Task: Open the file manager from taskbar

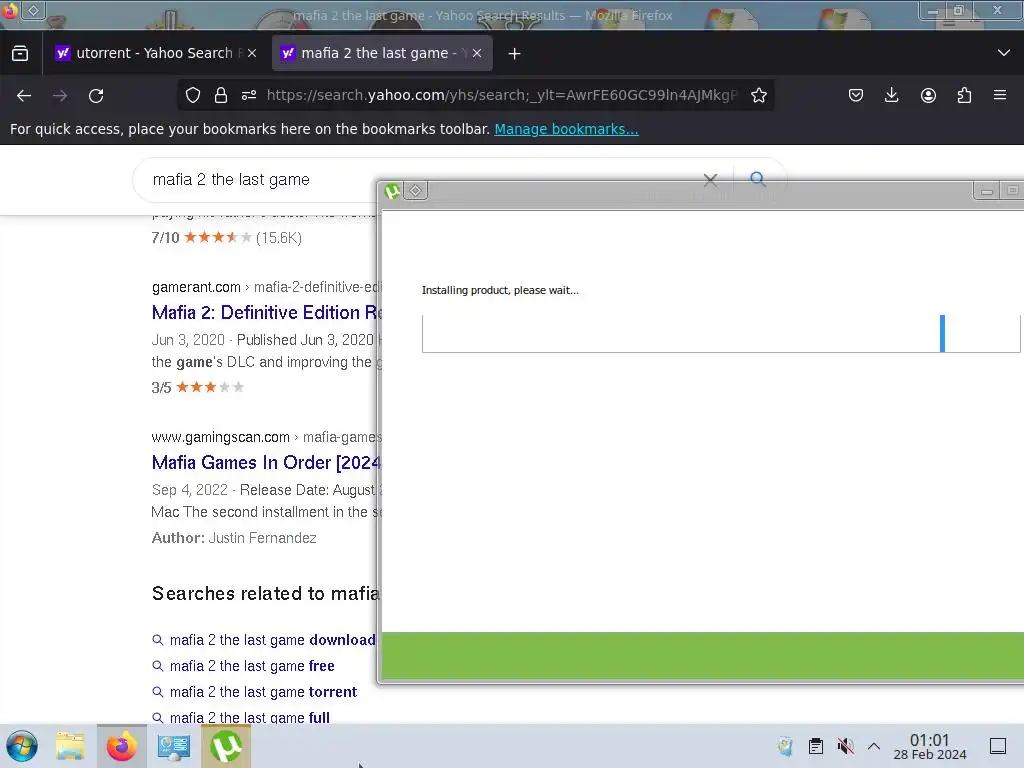Action: [x=70, y=746]
